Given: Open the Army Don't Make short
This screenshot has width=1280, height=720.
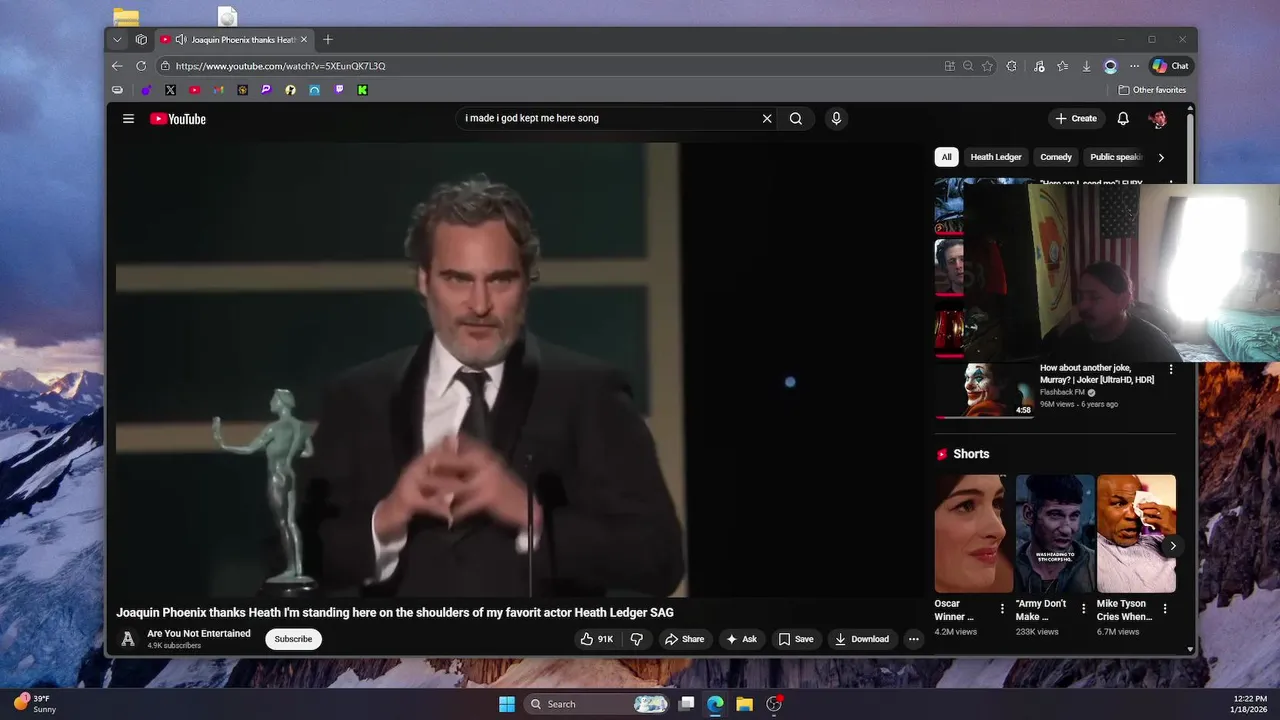Looking at the screenshot, I should coord(1055,533).
